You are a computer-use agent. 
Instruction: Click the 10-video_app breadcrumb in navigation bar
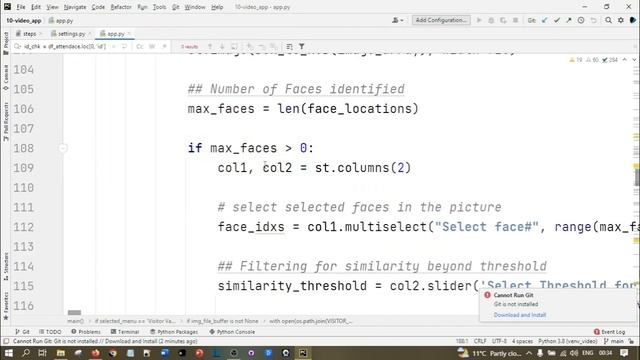coord(24,20)
